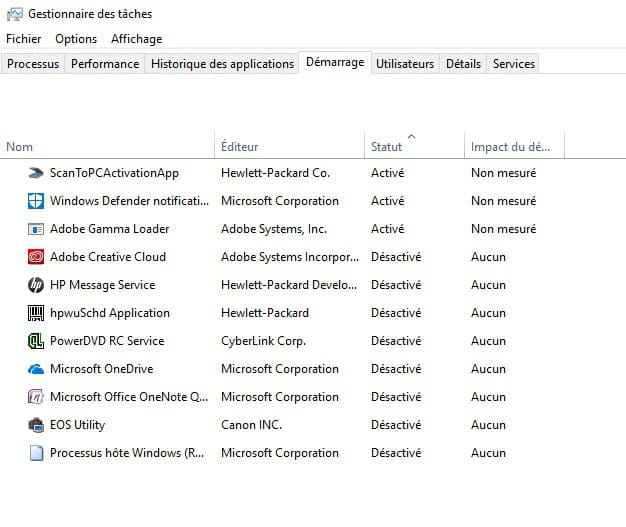The height and width of the screenshot is (527, 626).
Task: Click Désactivé status of Adobe Creative Cloud
Action: coord(396,257)
